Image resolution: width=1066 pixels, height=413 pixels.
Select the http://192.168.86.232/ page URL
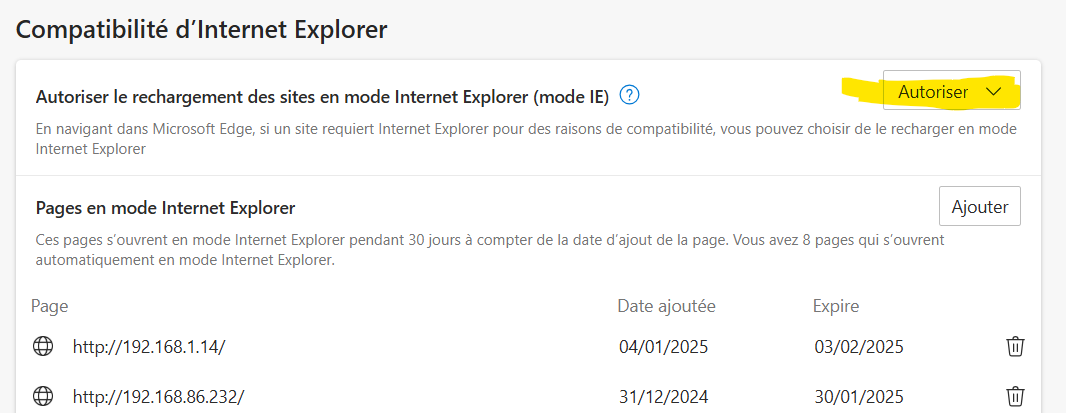click(158, 396)
